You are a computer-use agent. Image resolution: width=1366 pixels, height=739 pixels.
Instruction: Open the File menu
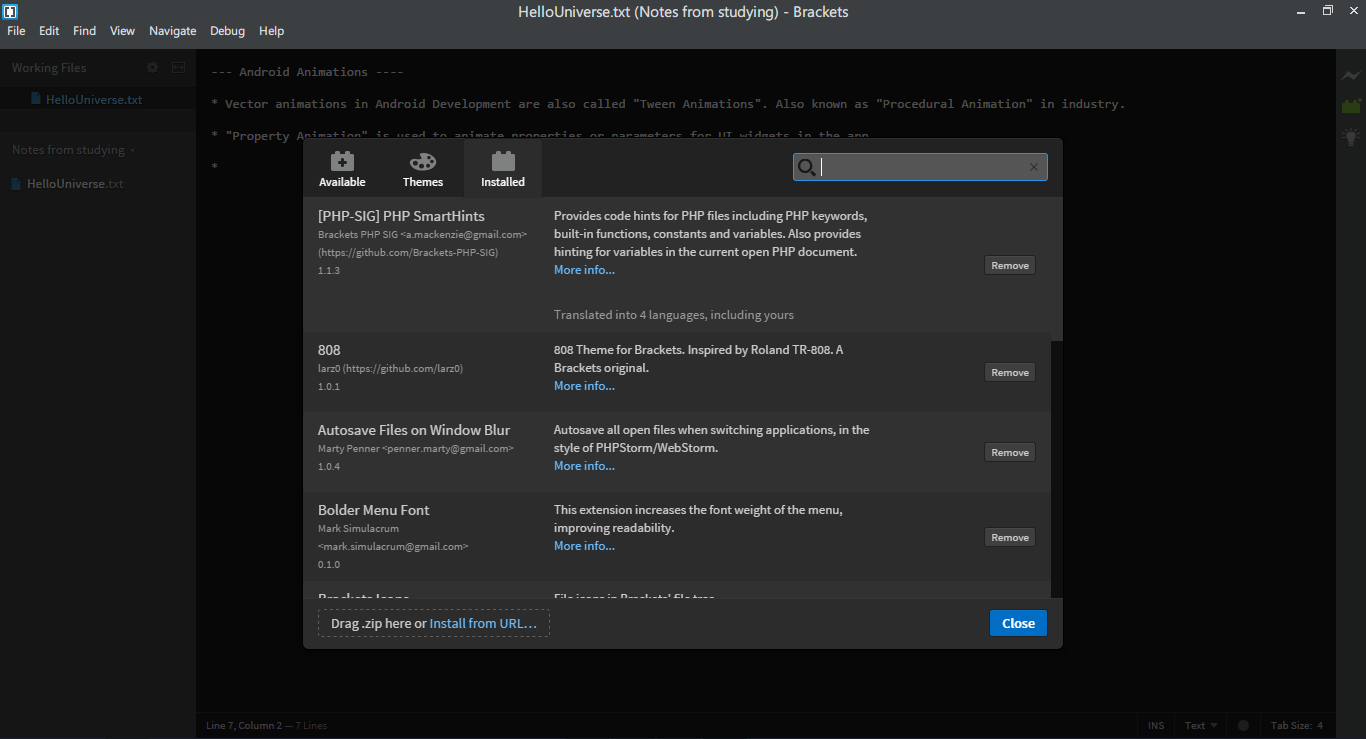(16, 31)
